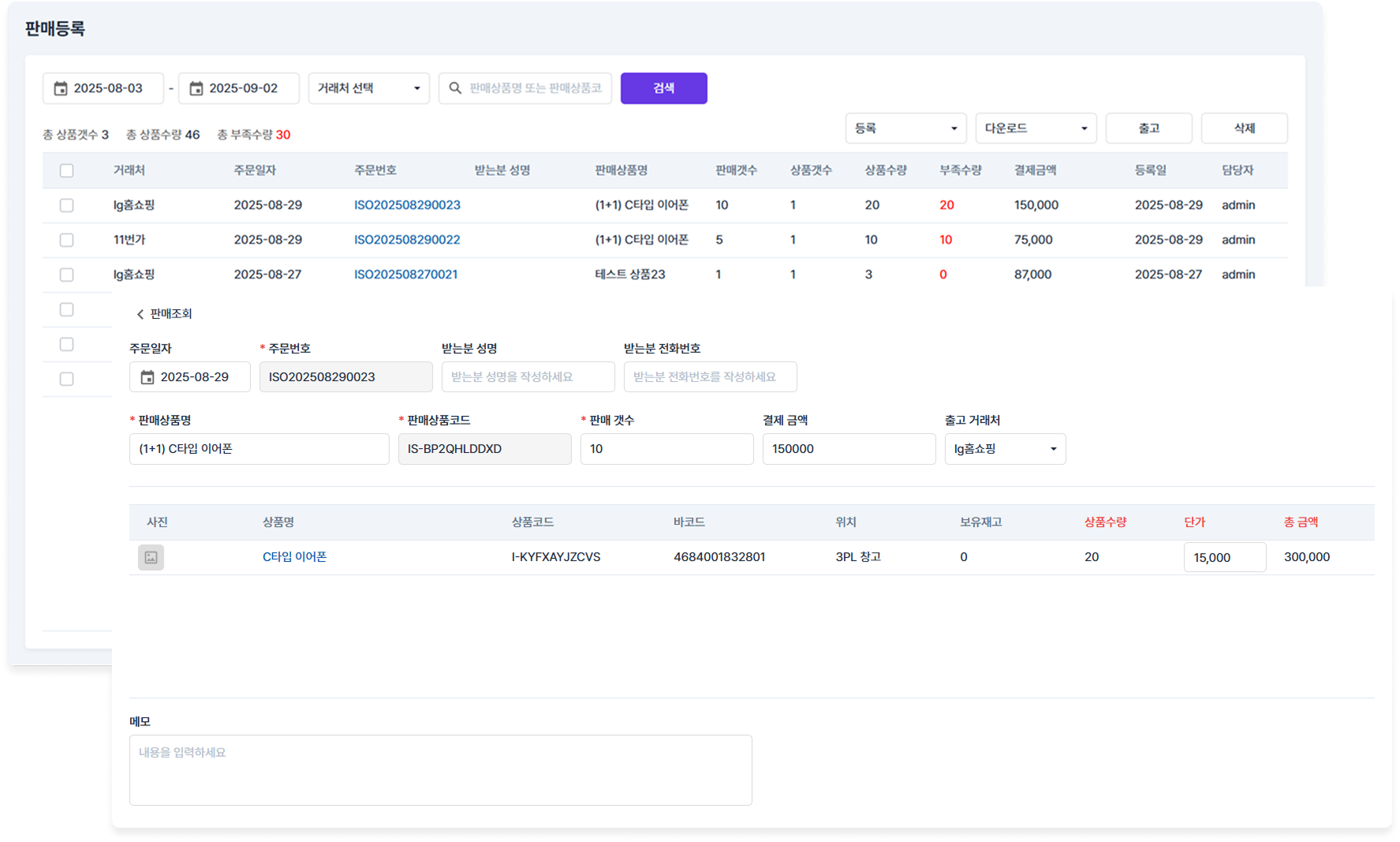Check the row for order ISO202508290023
The image size is (1400, 842).
[x=67, y=205]
